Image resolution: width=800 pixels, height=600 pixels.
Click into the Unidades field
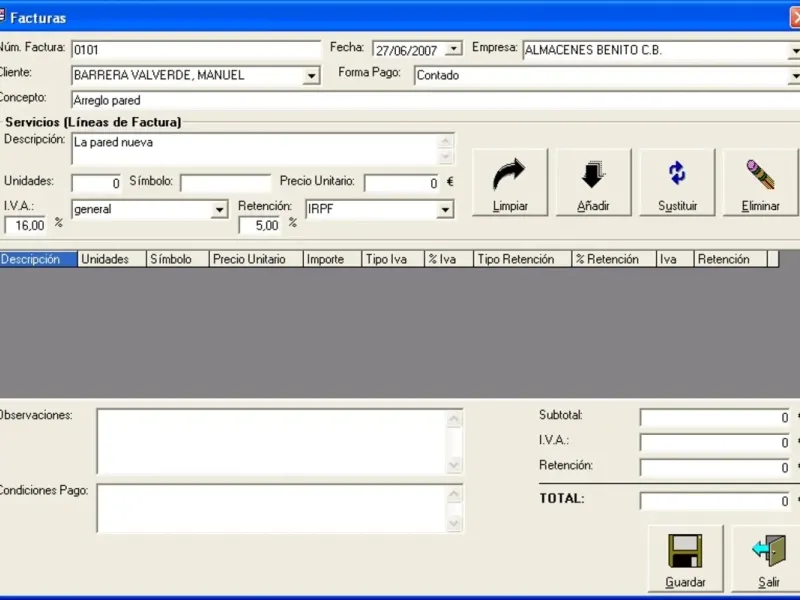point(96,183)
